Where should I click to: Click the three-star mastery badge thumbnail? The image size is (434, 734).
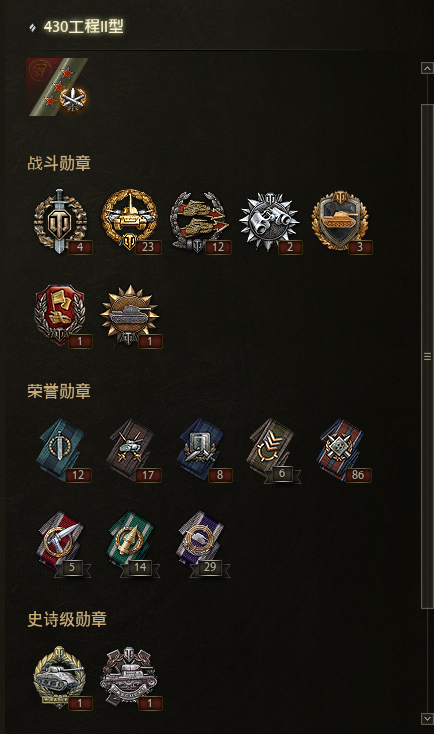click(x=58, y=87)
